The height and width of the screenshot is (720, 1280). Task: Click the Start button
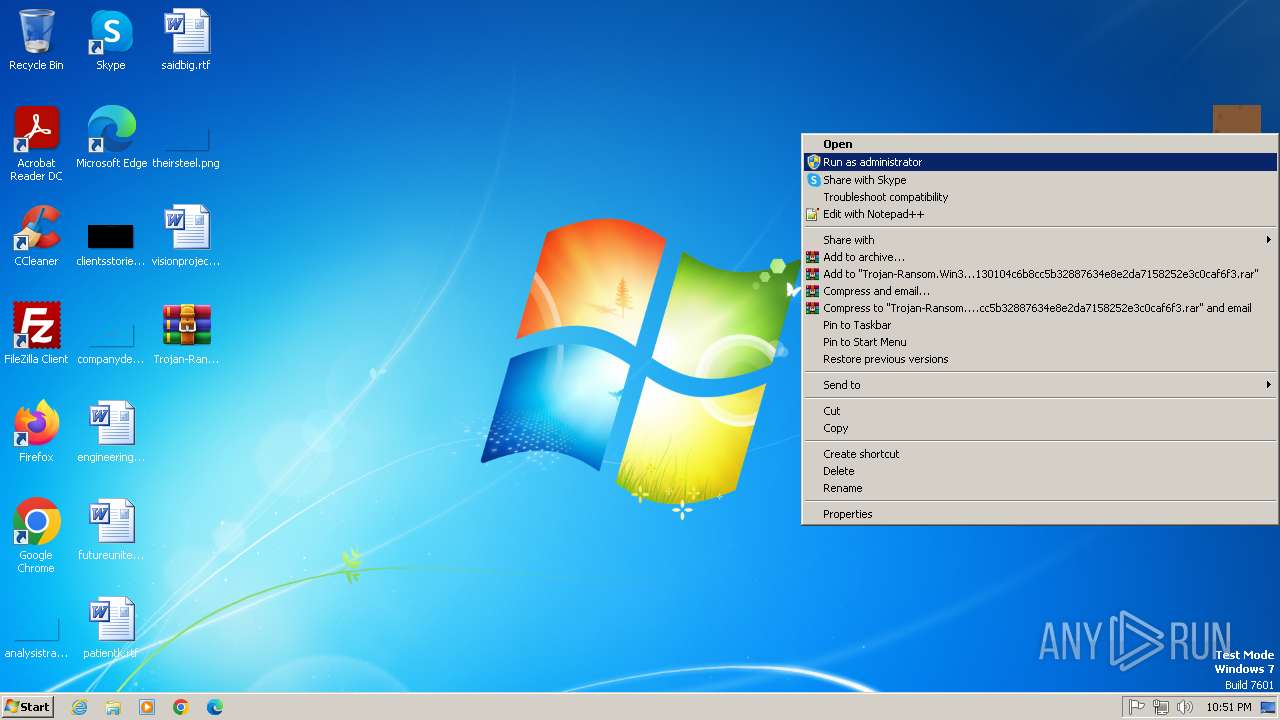pyautogui.click(x=27, y=707)
